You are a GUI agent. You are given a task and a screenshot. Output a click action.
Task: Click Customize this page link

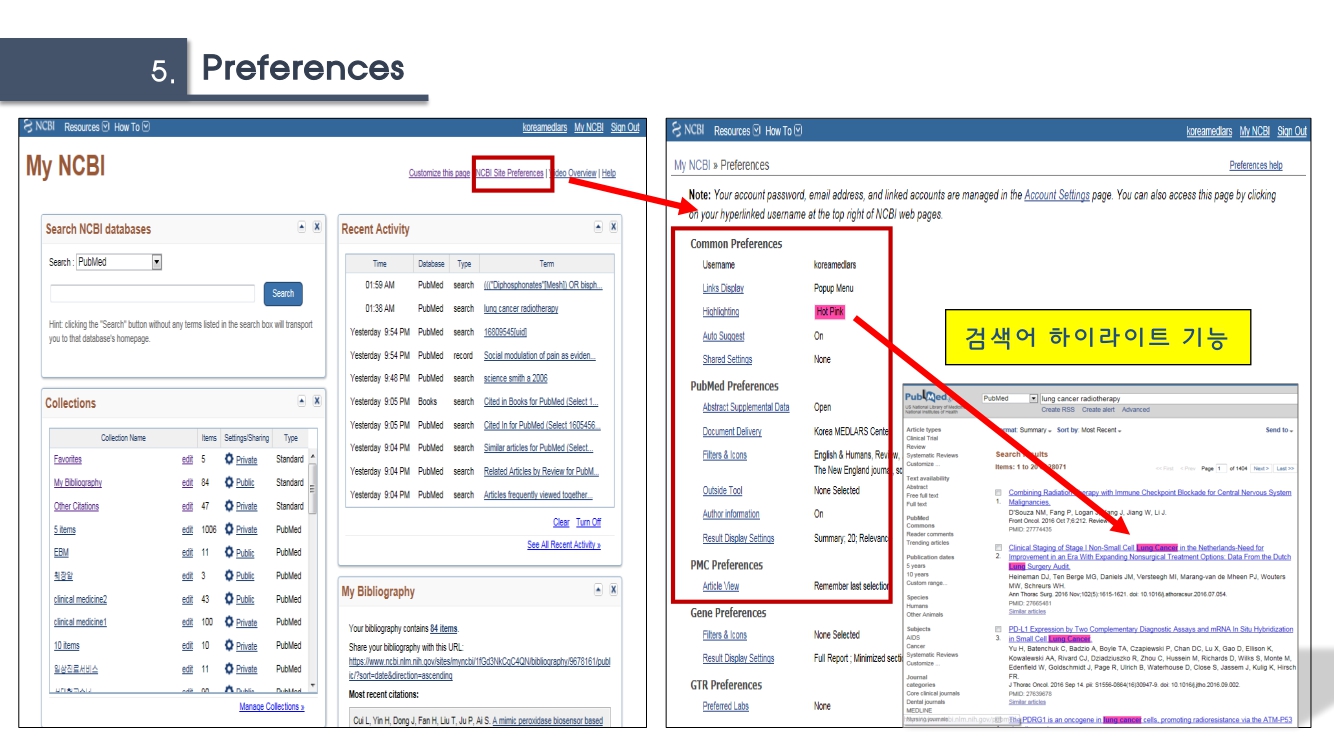point(439,173)
